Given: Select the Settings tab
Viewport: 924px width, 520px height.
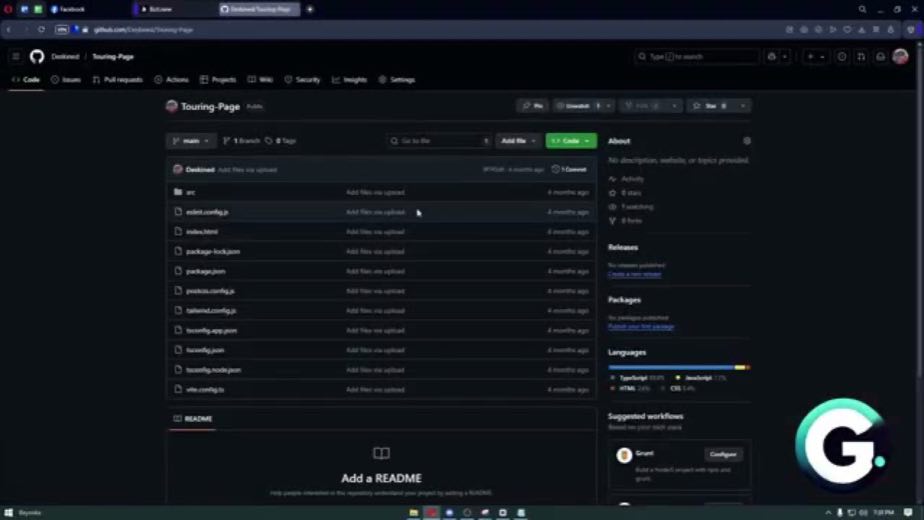Looking at the screenshot, I should pos(397,80).
